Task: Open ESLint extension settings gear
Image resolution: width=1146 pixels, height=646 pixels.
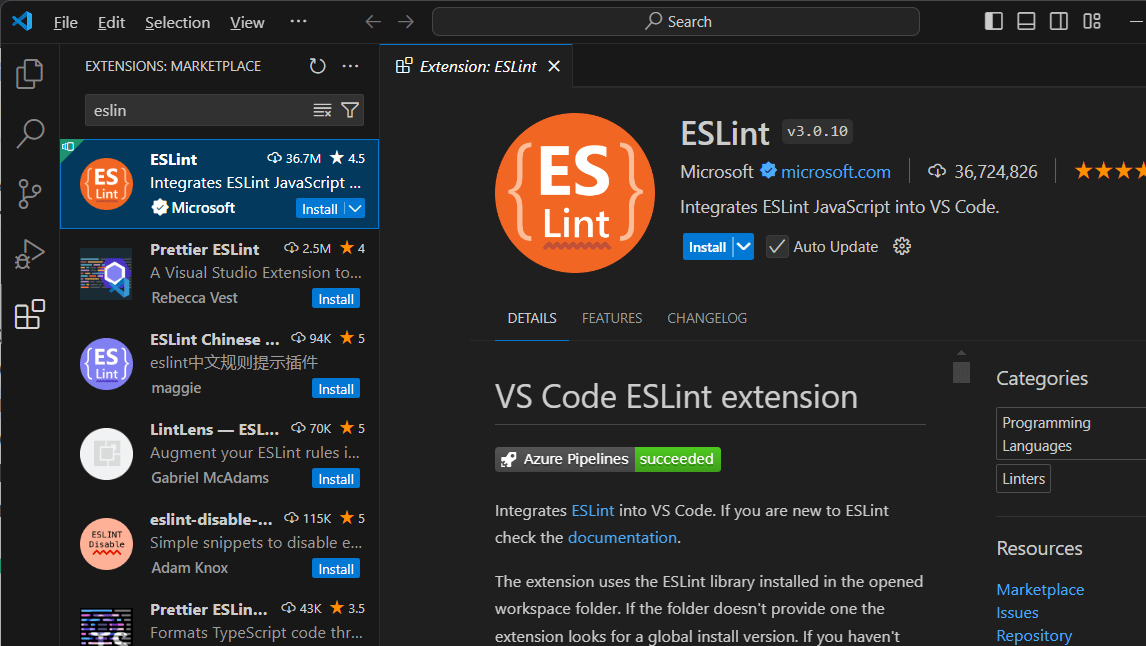Action: [902, 247]
